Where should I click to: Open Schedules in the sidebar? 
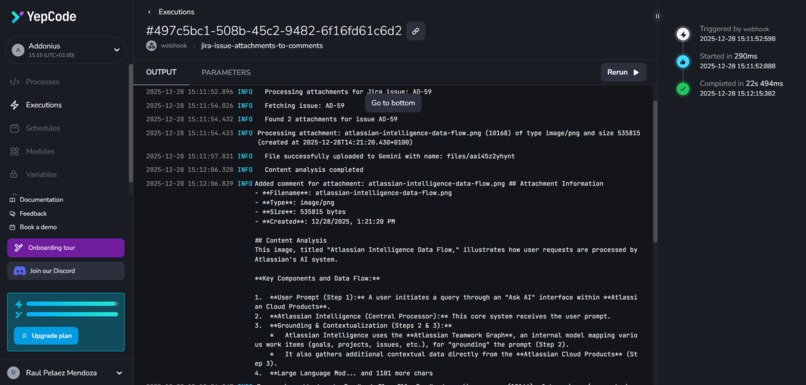point(43,128)
